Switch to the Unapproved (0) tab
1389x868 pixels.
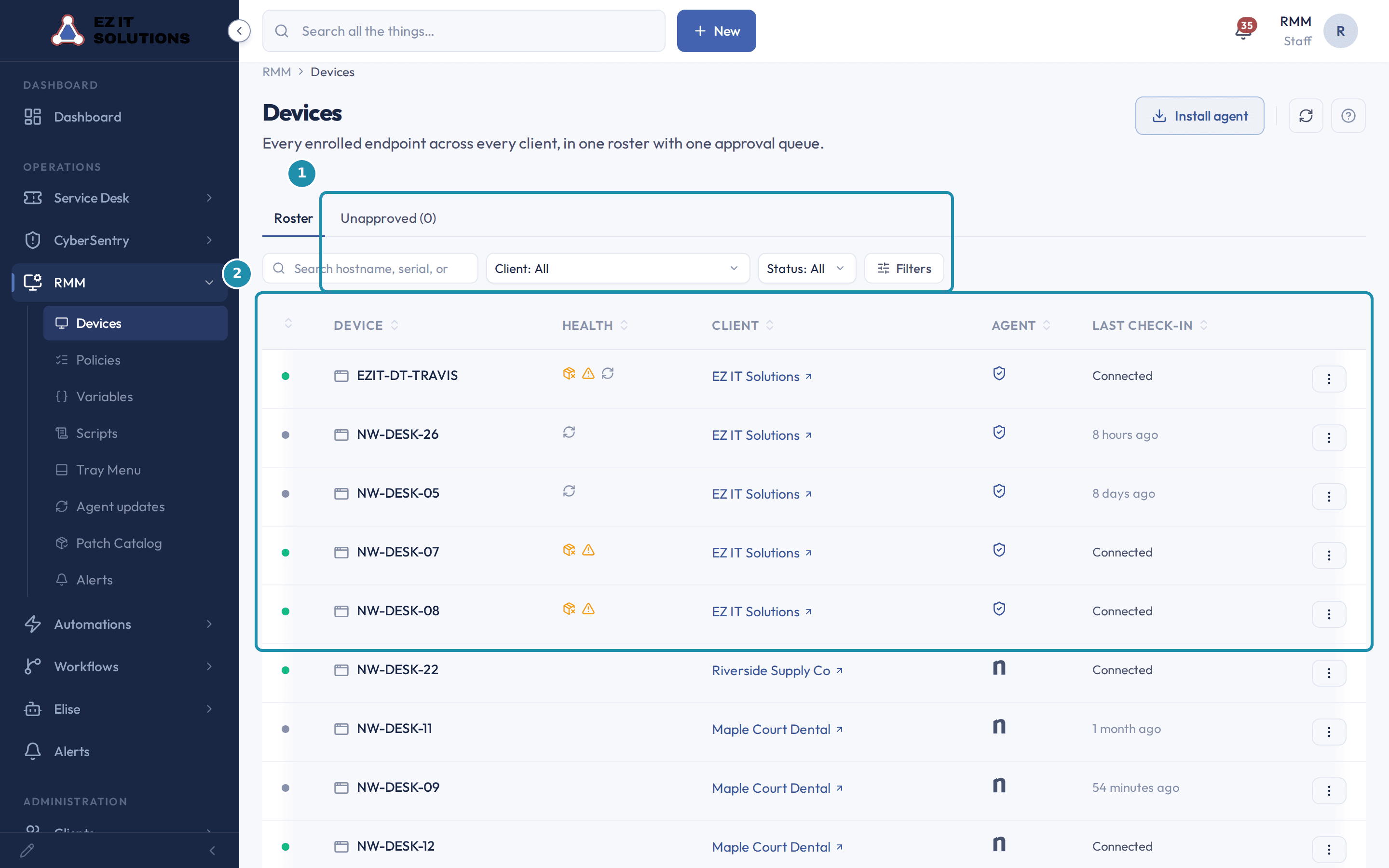388,218
